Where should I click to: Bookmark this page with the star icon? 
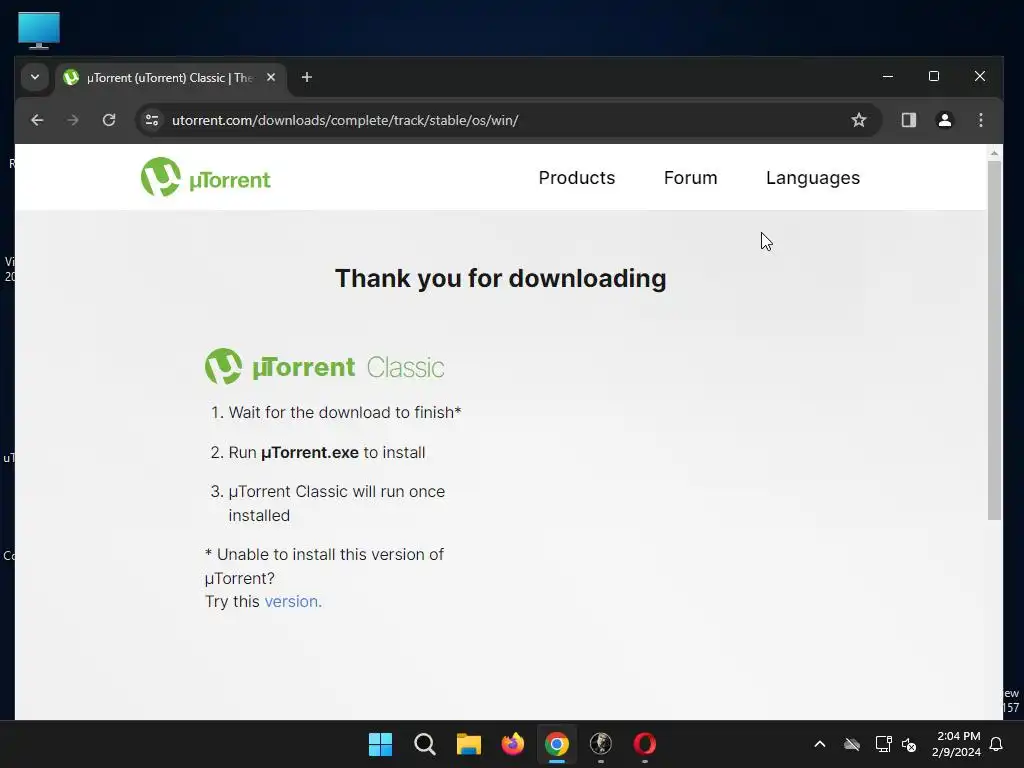pyautogui.click(x=859, y=120)
